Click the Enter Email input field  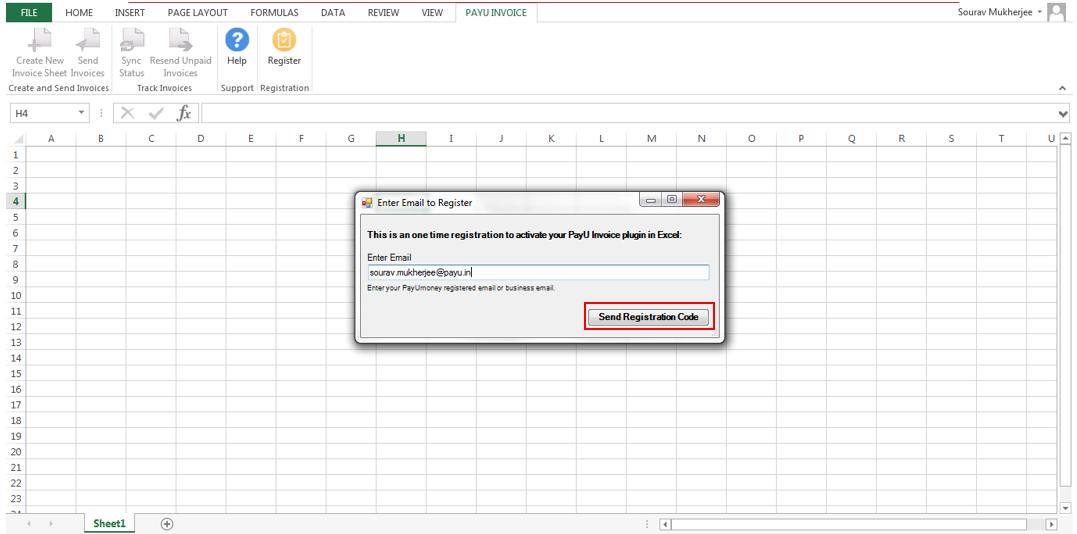(538, 273)
